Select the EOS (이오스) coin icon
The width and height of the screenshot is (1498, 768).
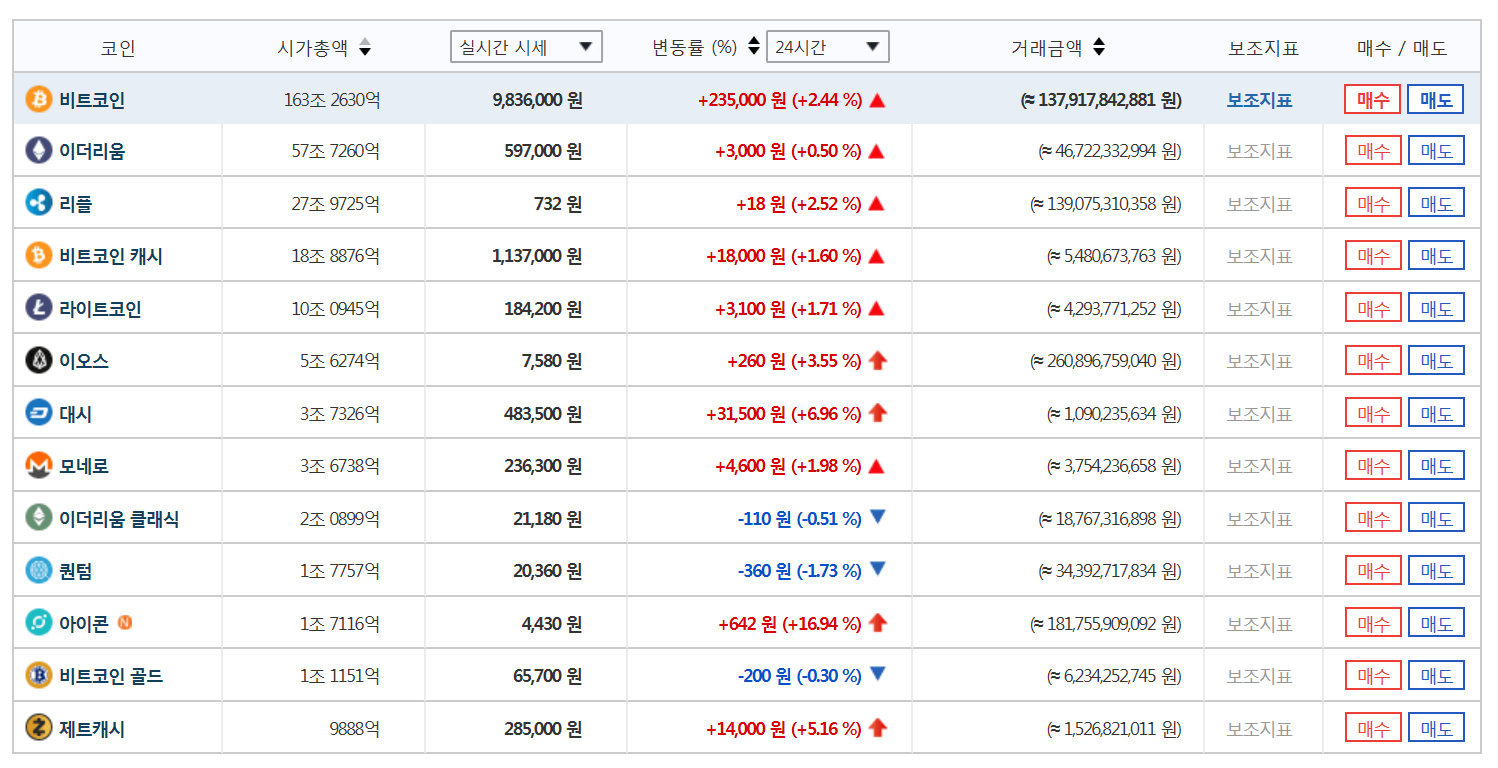click(39, 360)
